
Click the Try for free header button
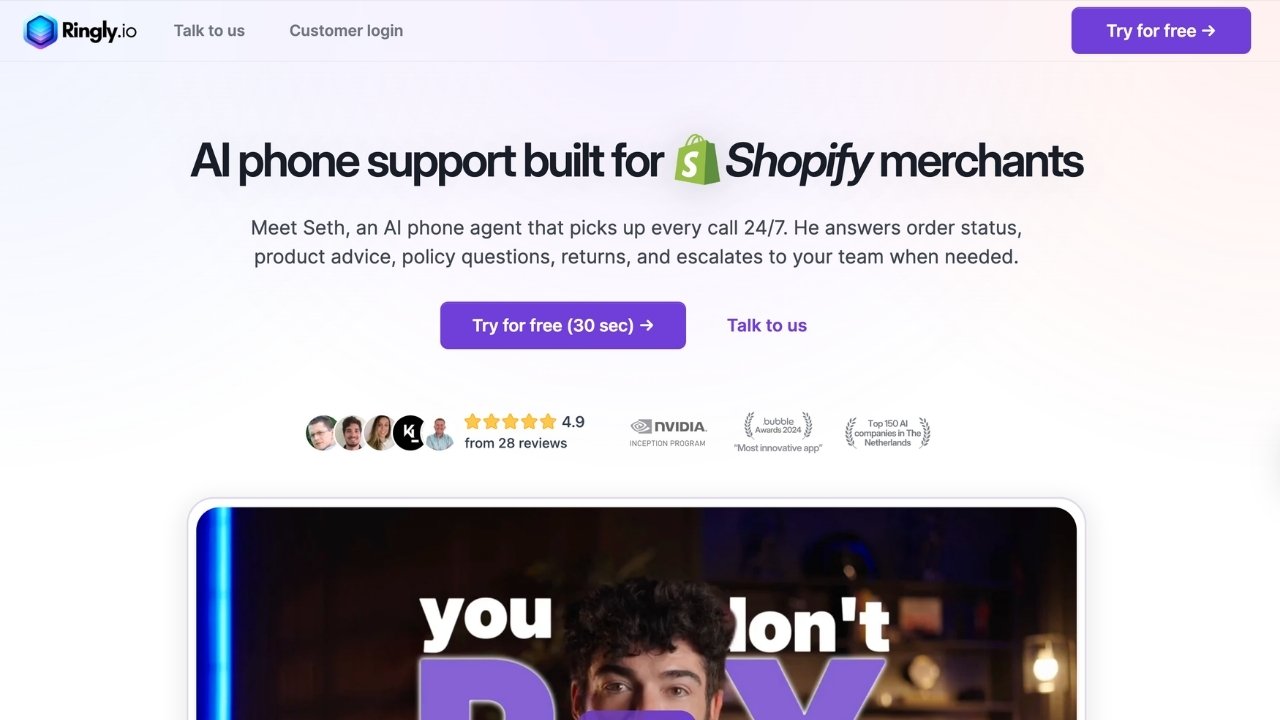(x=1161, y=31)
